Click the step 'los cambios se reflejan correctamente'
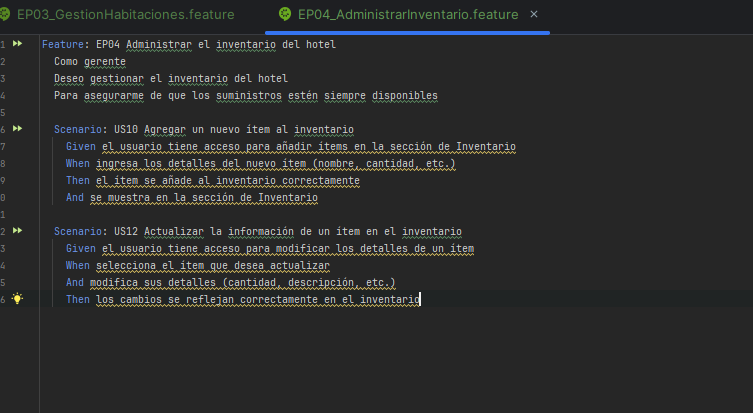 pyautogui.click(x=206, y=300)
